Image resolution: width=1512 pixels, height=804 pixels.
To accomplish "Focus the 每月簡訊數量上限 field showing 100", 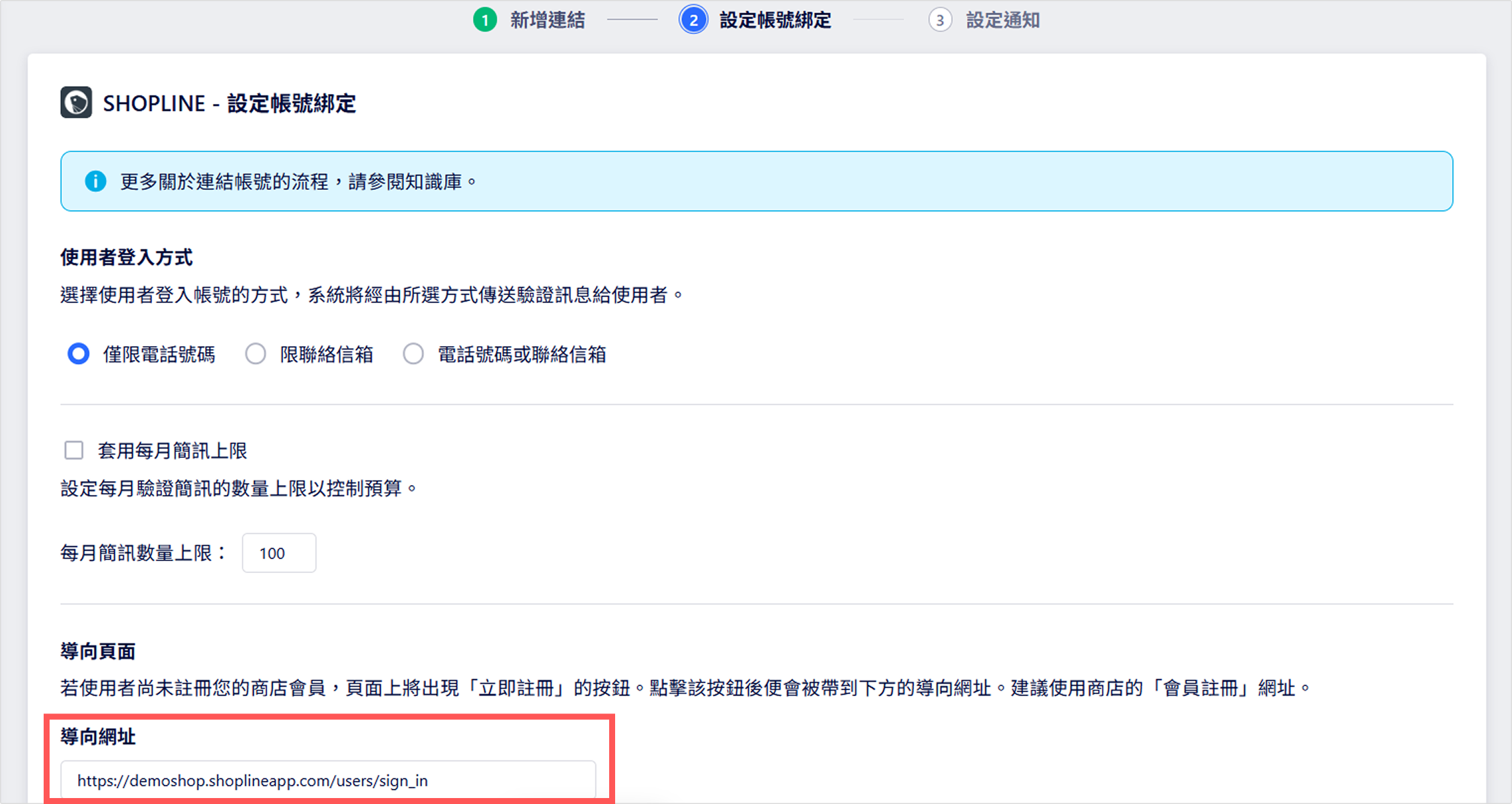I will (x=279, y=553).
